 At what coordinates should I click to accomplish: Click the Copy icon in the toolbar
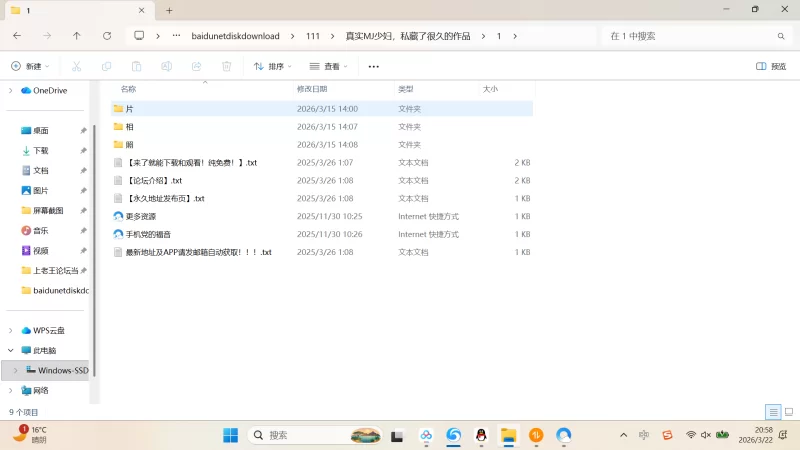106,66
